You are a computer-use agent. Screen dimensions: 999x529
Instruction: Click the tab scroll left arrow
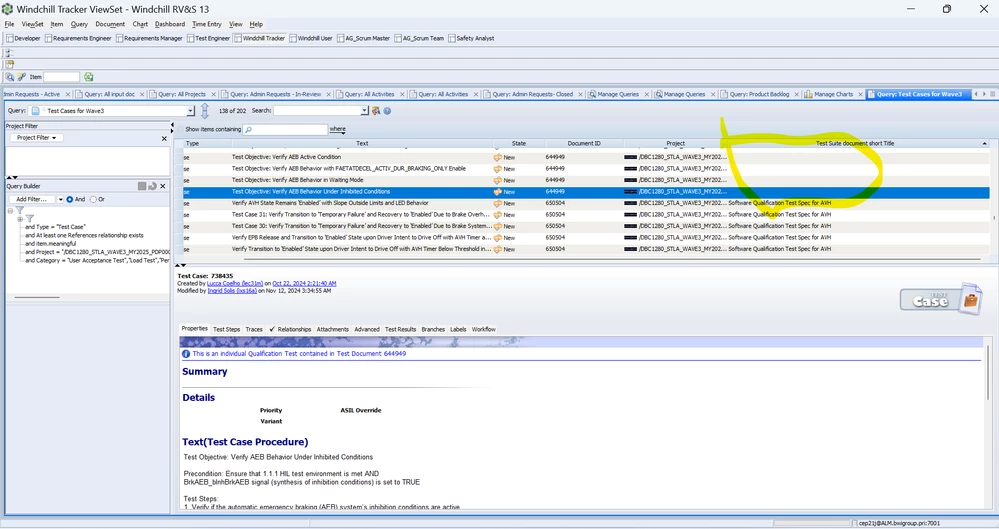(976, 94)
